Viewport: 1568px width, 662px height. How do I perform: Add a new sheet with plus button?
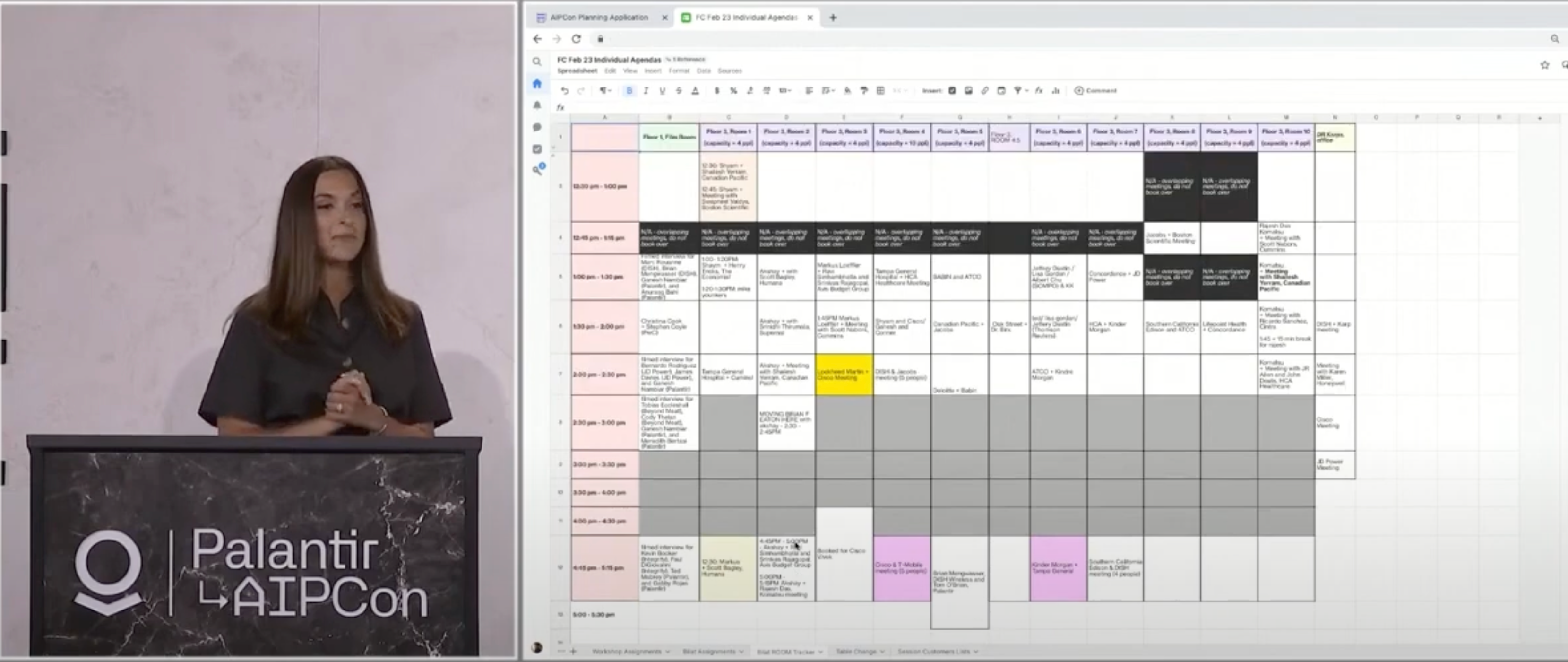tap(573, 652)
